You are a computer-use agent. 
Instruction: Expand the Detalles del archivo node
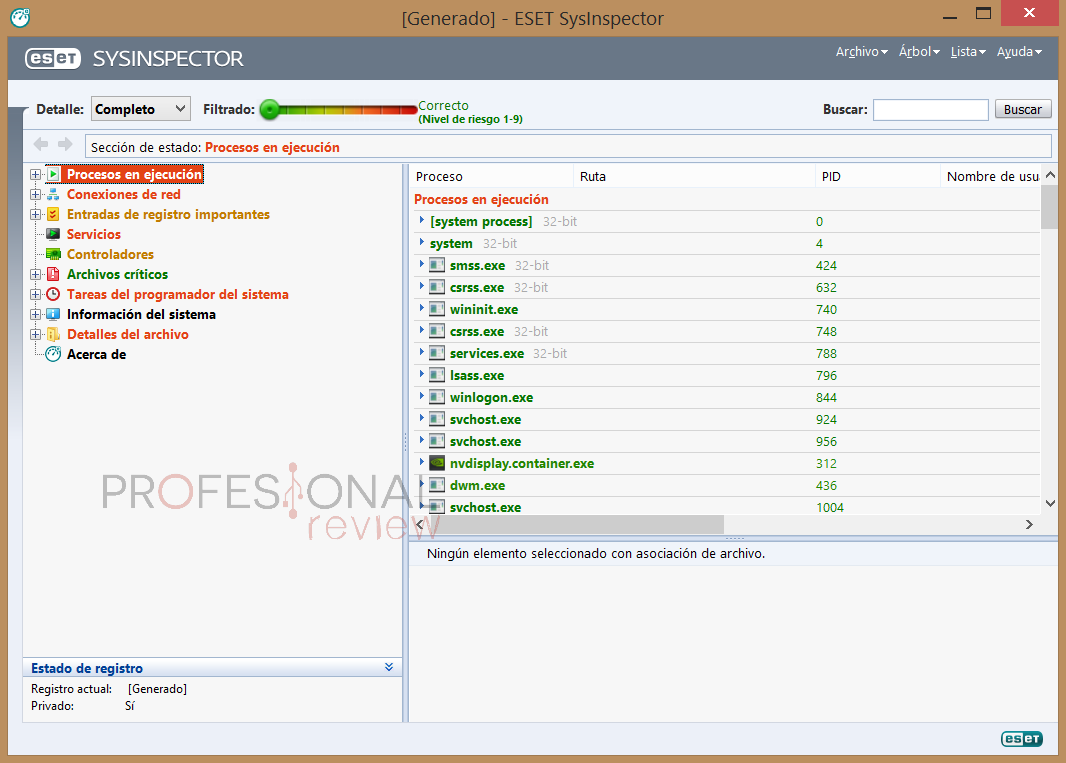click(x=35, y=335)
